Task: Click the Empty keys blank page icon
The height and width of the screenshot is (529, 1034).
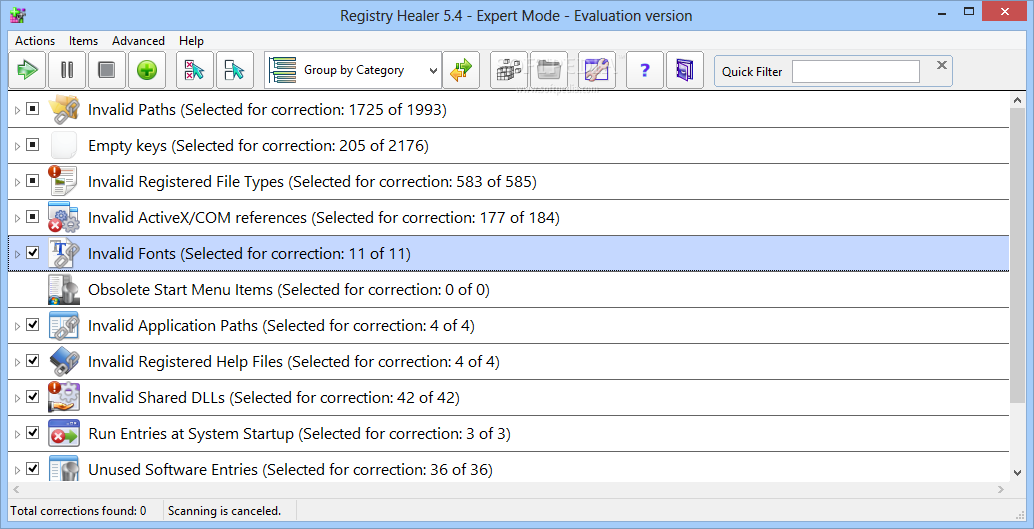Action: [x=64, y=146]
